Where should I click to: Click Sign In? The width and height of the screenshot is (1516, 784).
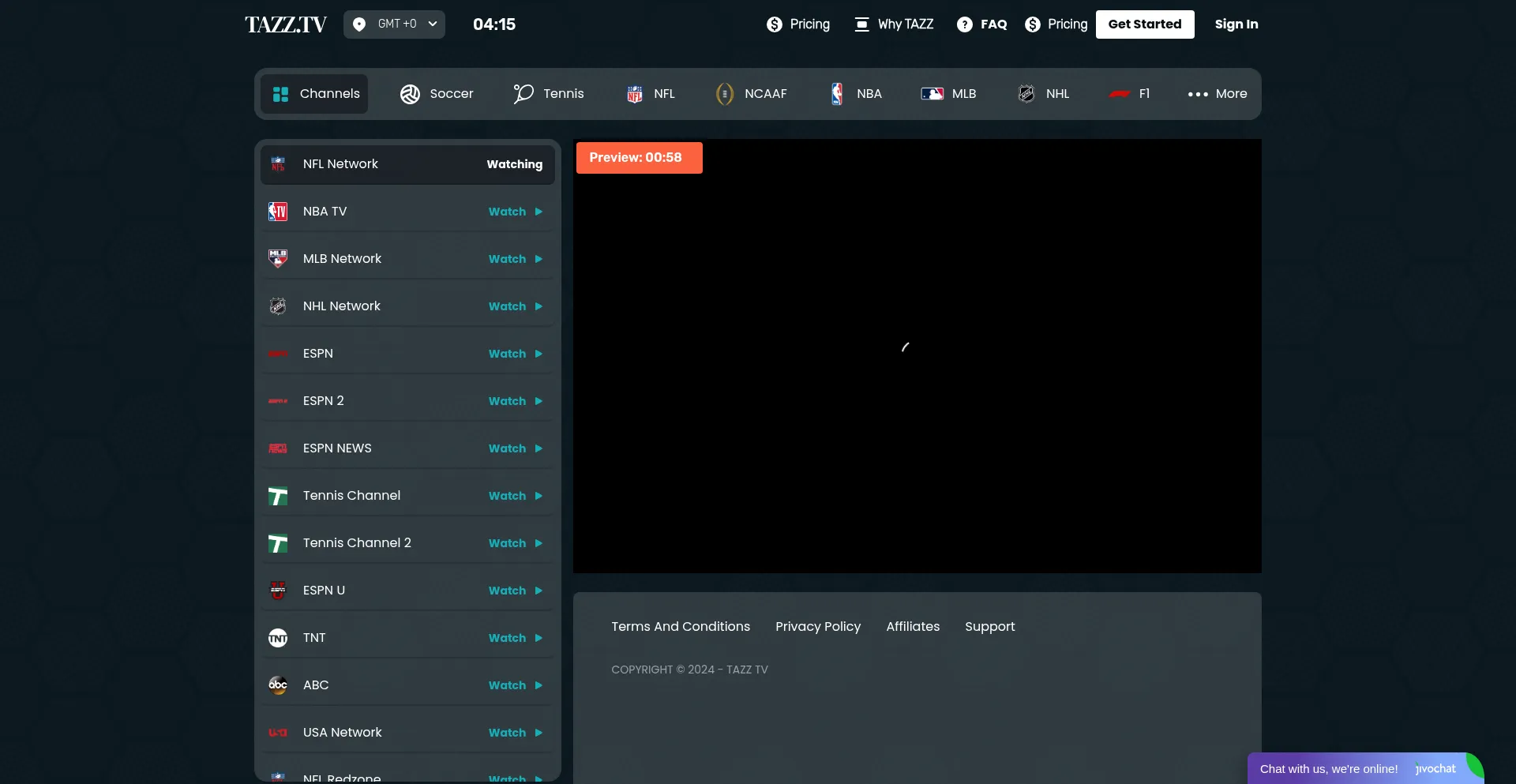pos(1236,24)
